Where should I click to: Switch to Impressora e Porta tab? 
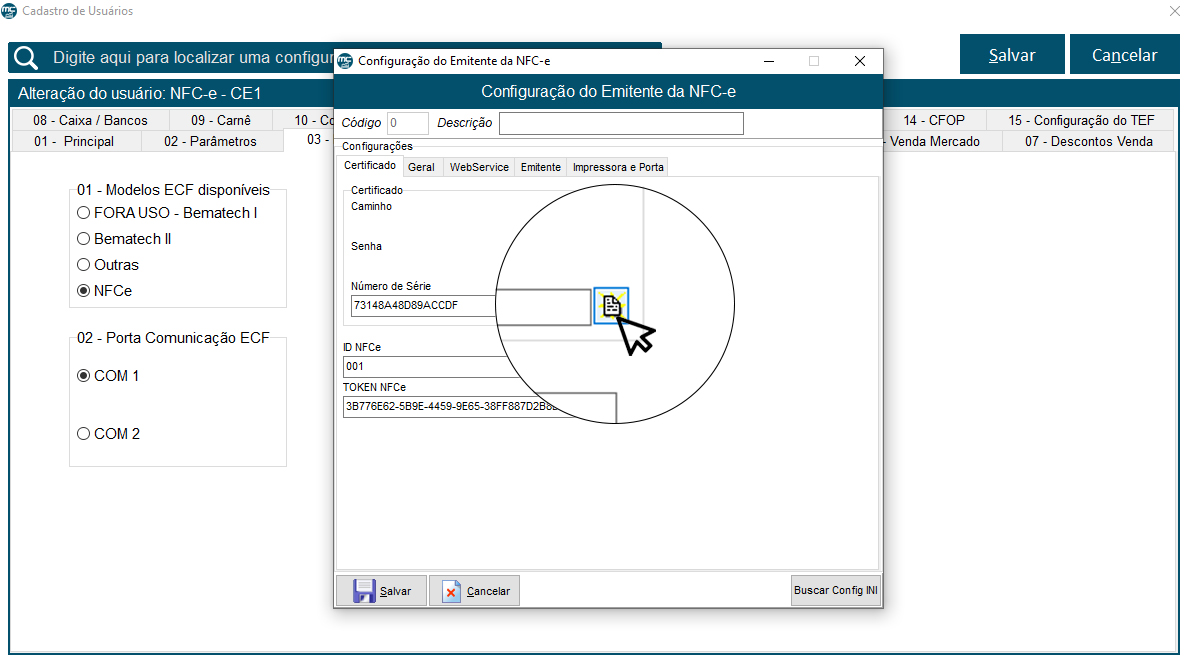pyautogui.click(x=617, y=167)
